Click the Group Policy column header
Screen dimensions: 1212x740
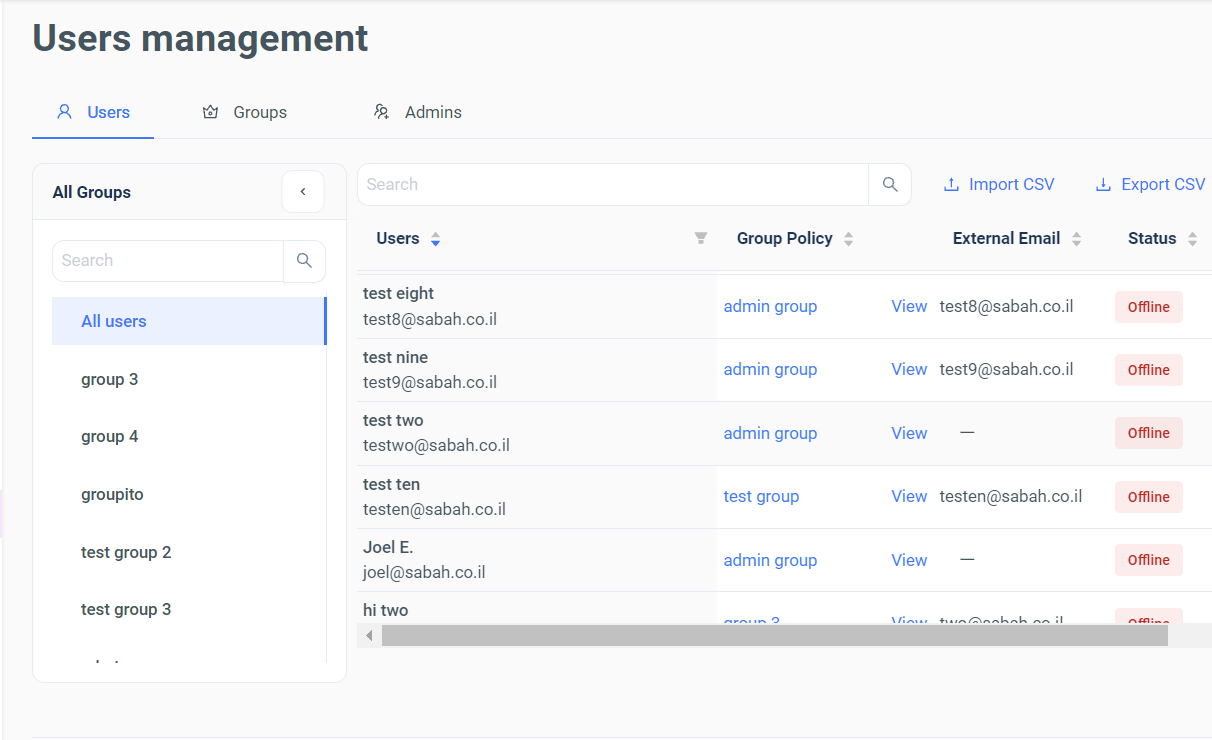tap(785, 238)
